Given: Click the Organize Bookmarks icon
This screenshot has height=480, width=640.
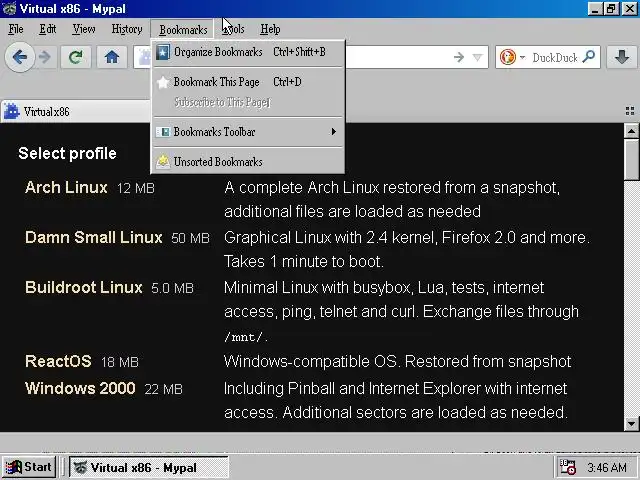Looking at the screenshot, I should coord(163,52).
